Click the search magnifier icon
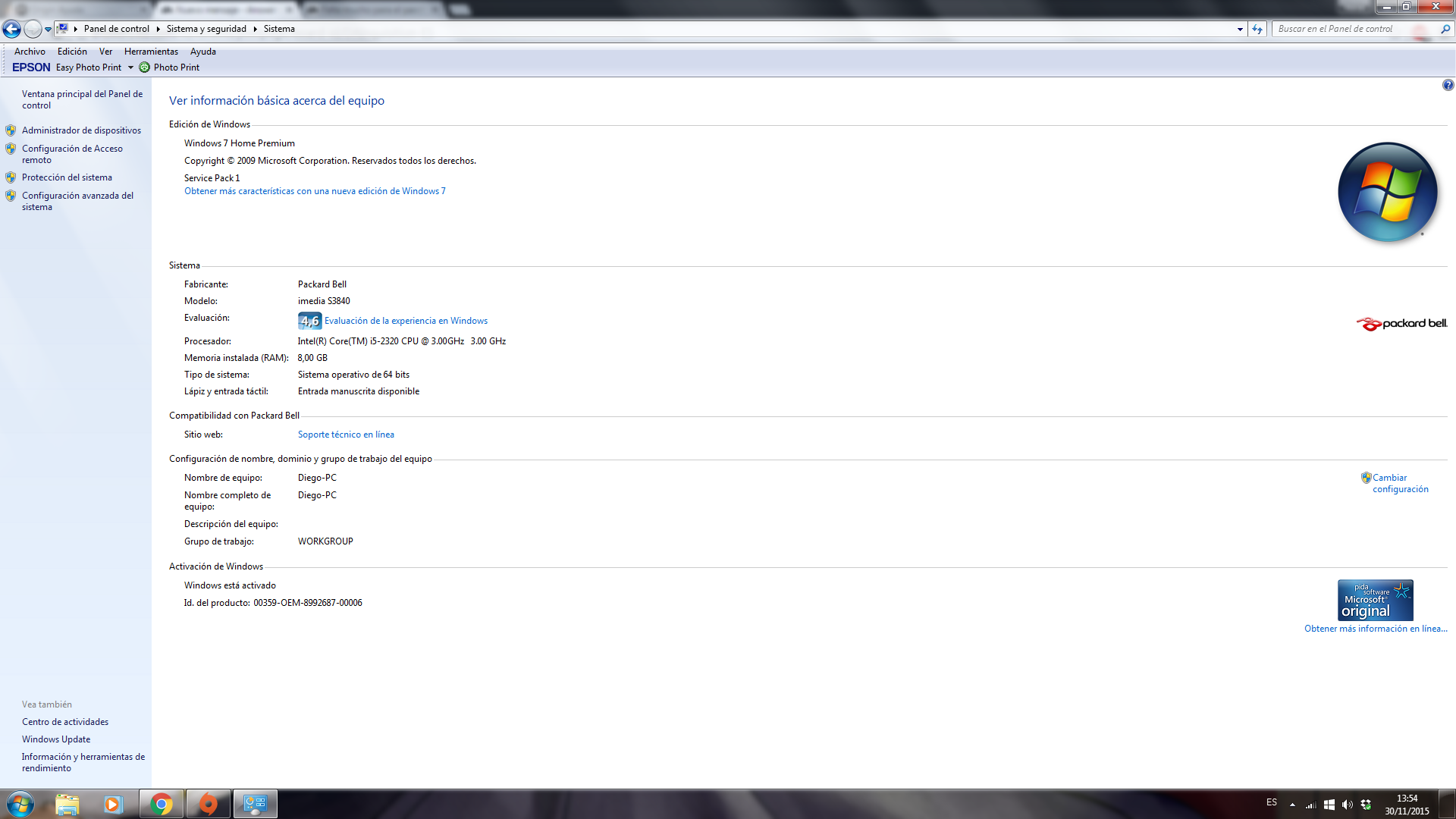This screenshot has height=819, width=1456. (1445, 29)
